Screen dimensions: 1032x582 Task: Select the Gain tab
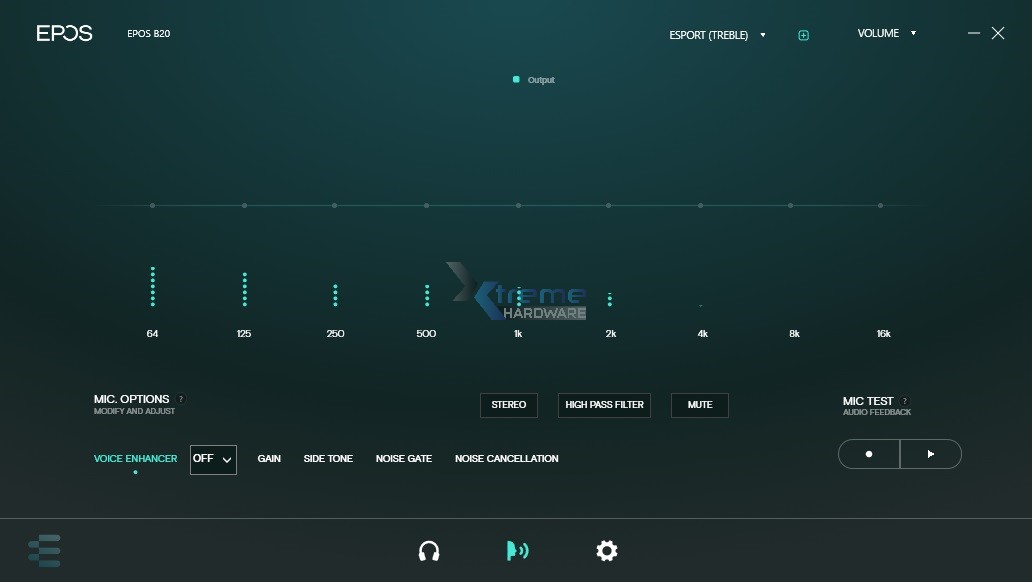pyautogui.click(x=269, y=459)
